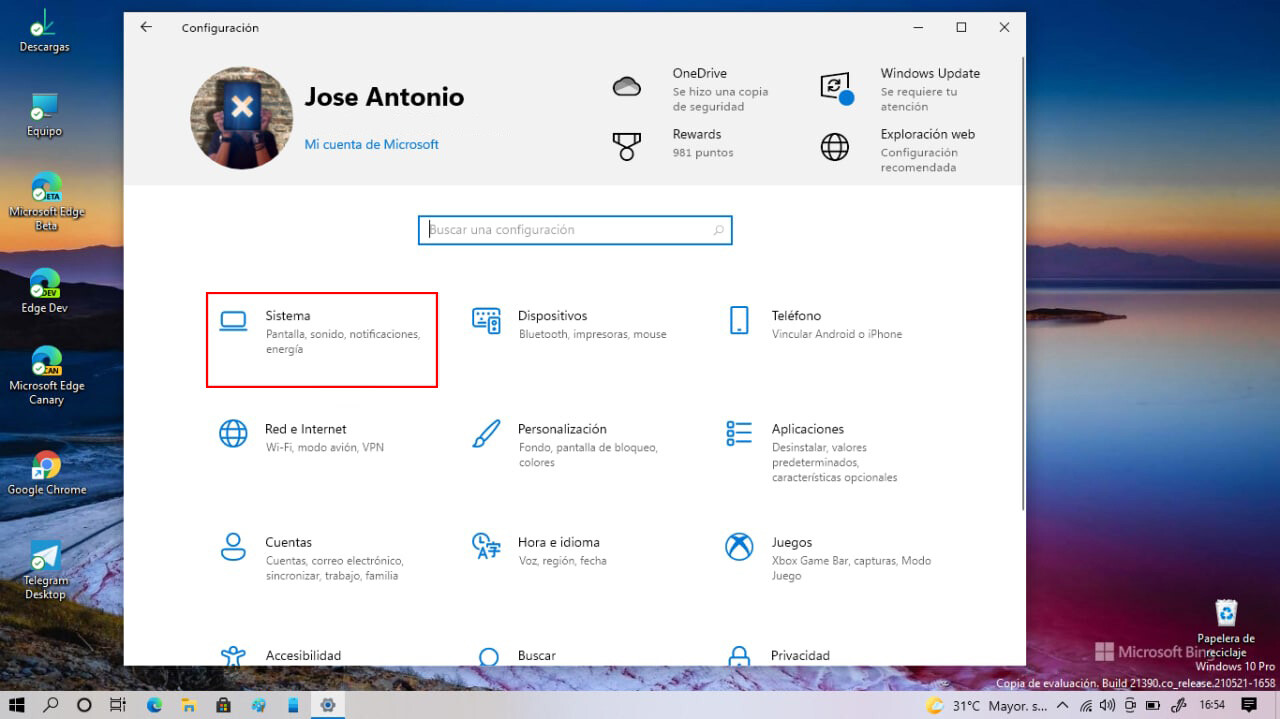
Task: Open the Sistema settings category
Action: coord(322,340)
